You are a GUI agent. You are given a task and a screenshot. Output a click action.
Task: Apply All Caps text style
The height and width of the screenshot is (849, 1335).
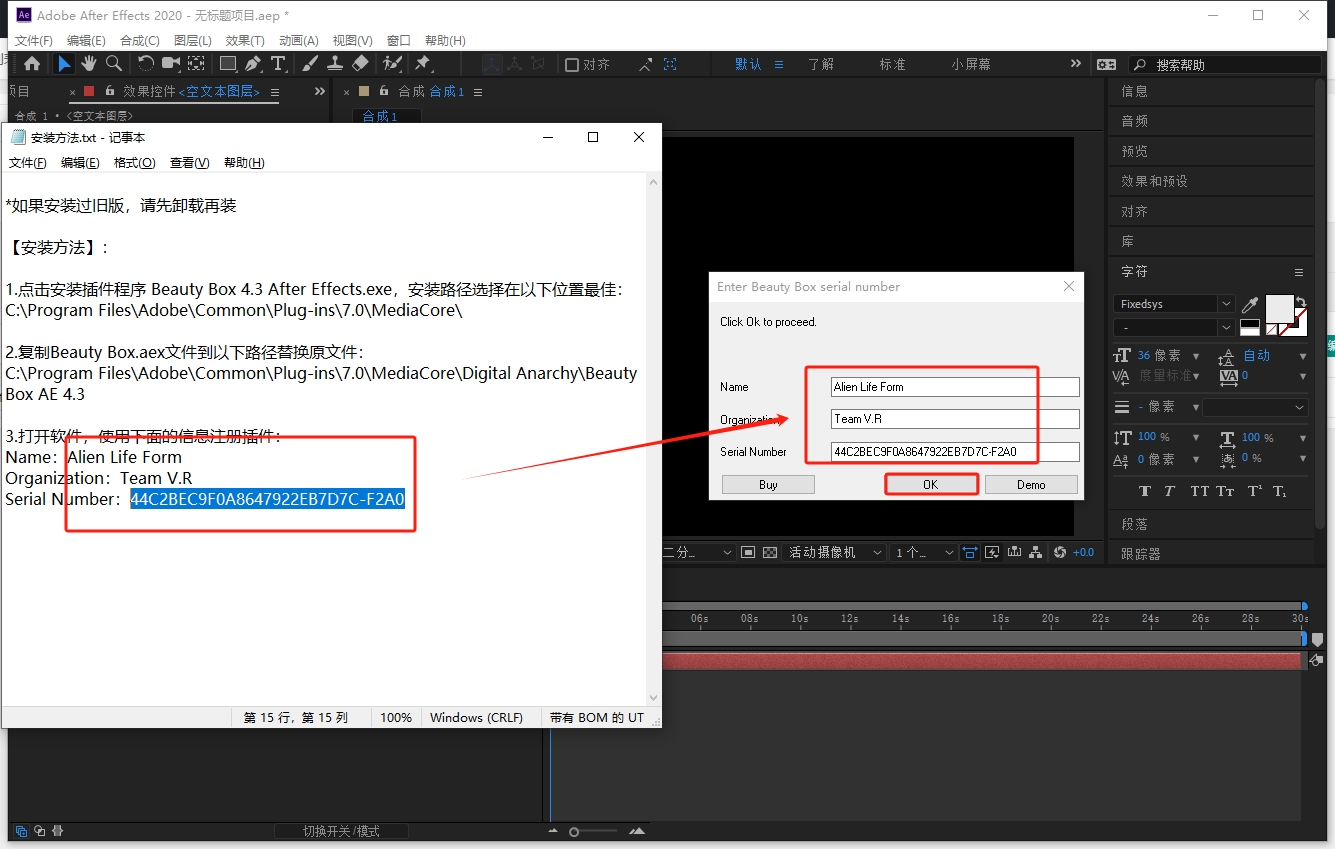[x=1199, y=491]
